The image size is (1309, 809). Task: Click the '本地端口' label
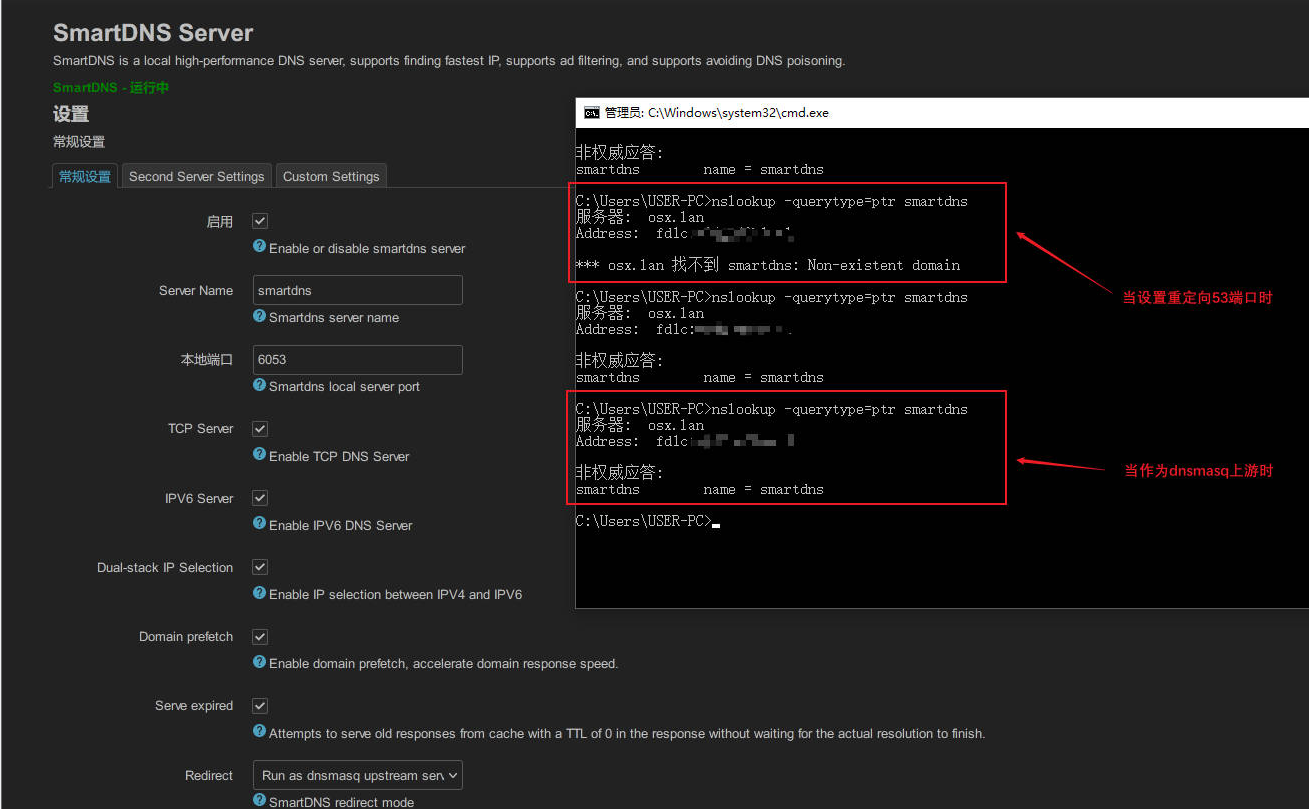(x=207, y=360)
